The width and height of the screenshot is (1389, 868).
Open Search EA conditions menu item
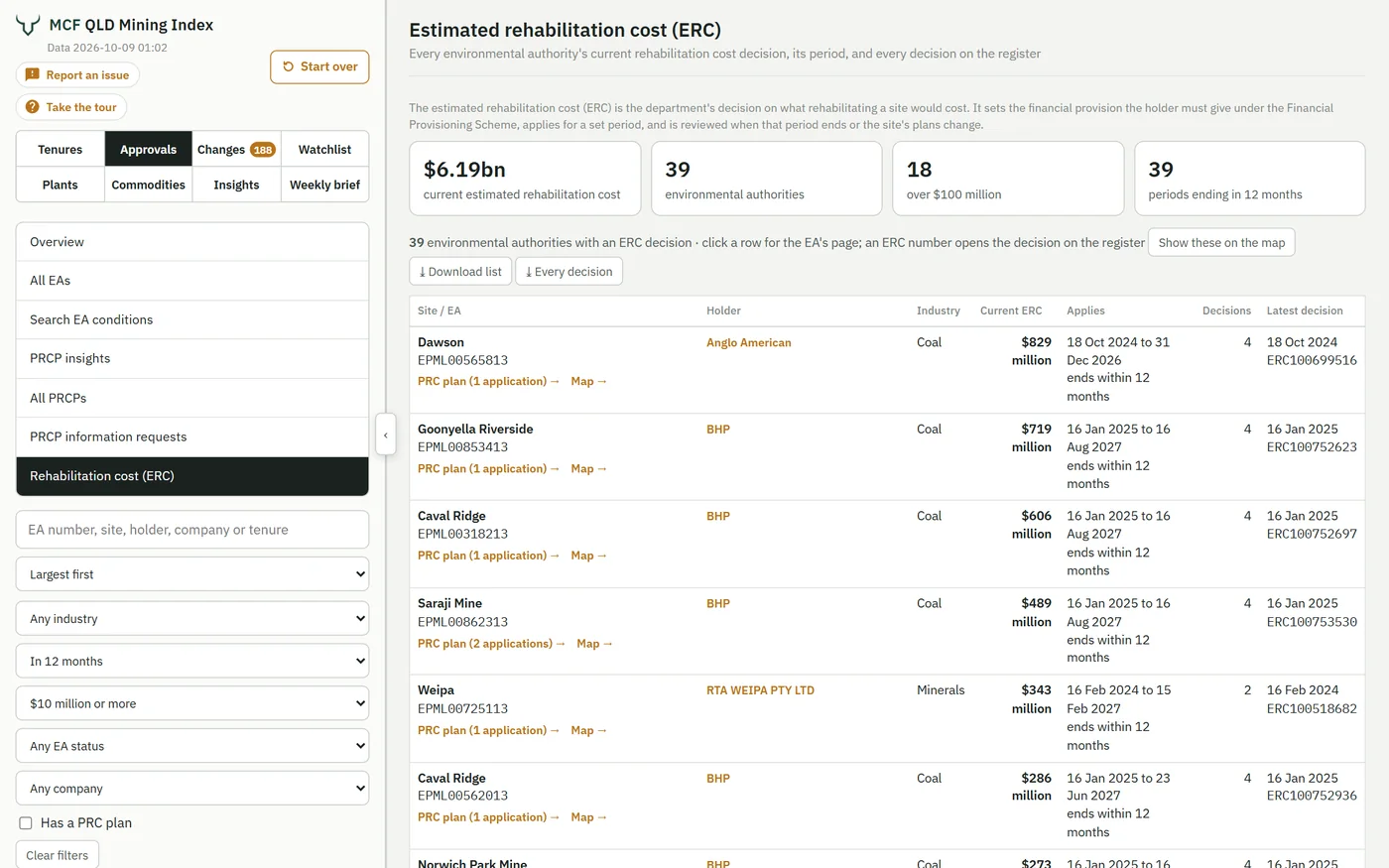click(x=192, y=319)
